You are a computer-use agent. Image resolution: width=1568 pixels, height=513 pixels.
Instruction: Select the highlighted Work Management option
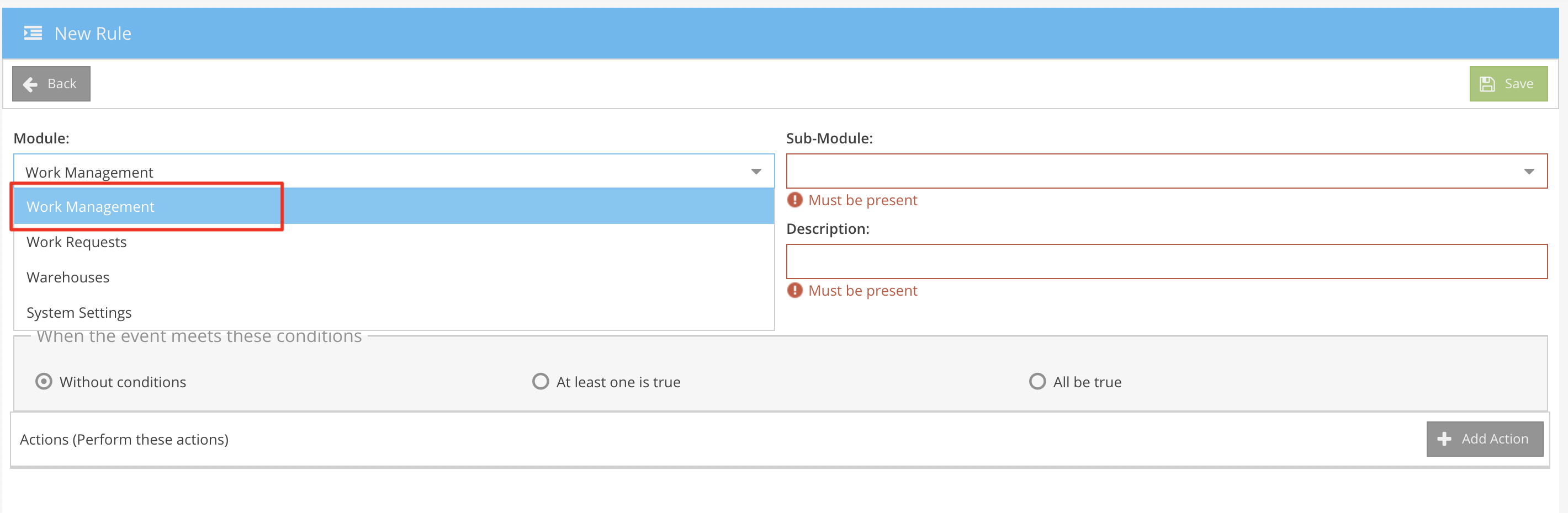pyautogui.click(x=91, y=207)
